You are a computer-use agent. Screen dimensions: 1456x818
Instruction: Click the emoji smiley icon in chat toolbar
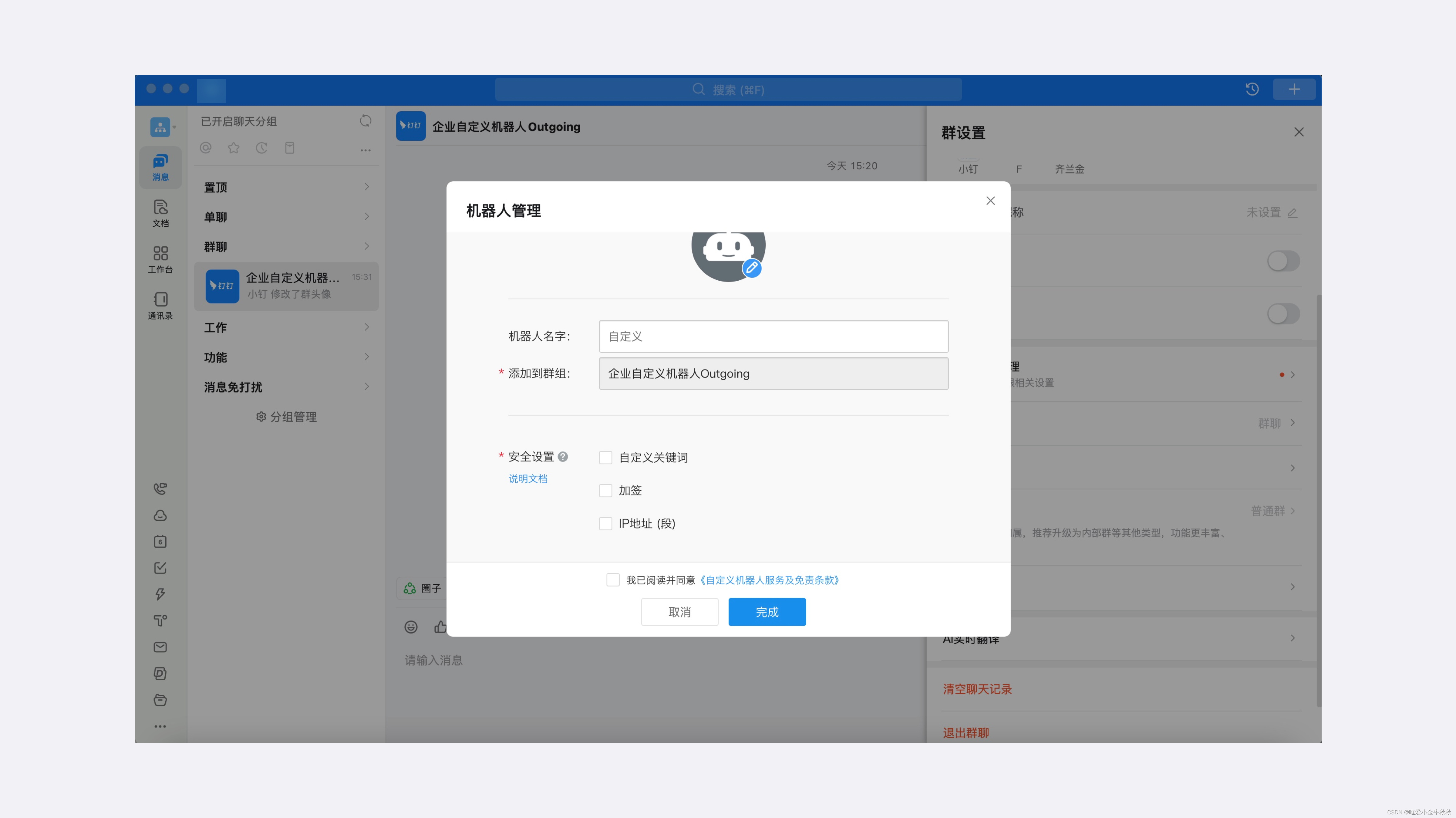coord(411,626)
